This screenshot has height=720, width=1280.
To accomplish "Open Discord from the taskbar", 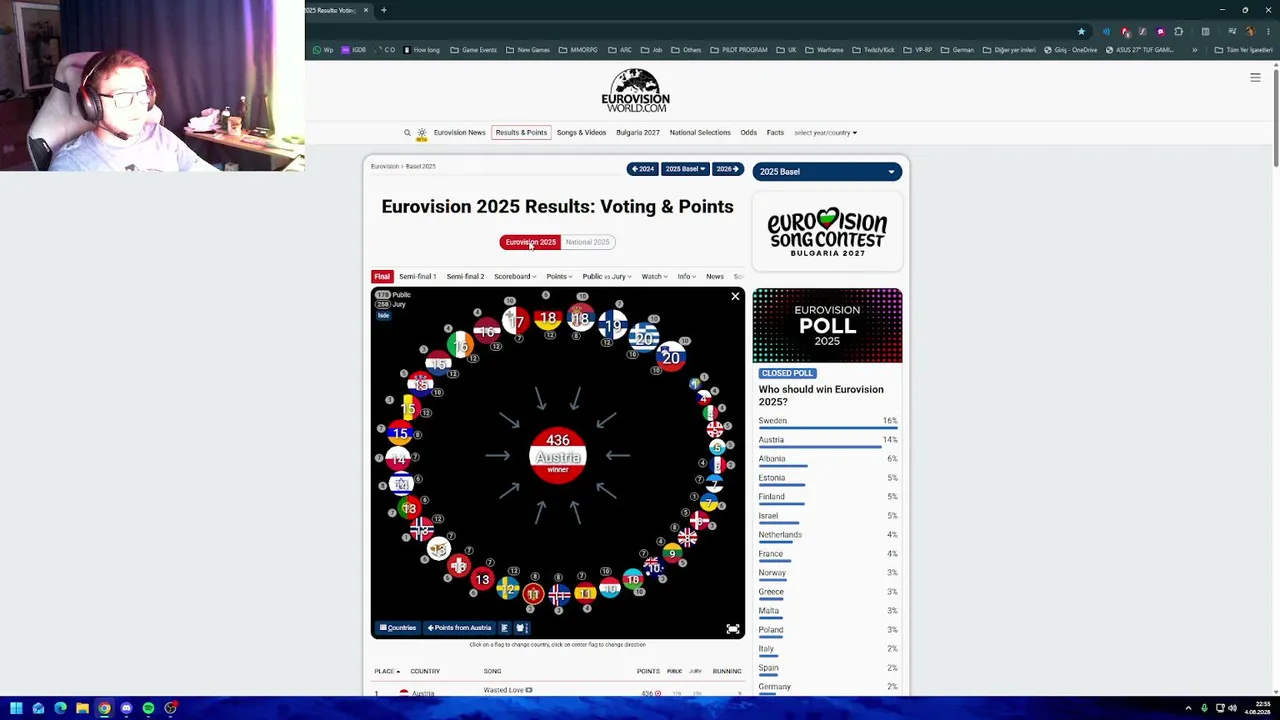I will tap(126, 708).
